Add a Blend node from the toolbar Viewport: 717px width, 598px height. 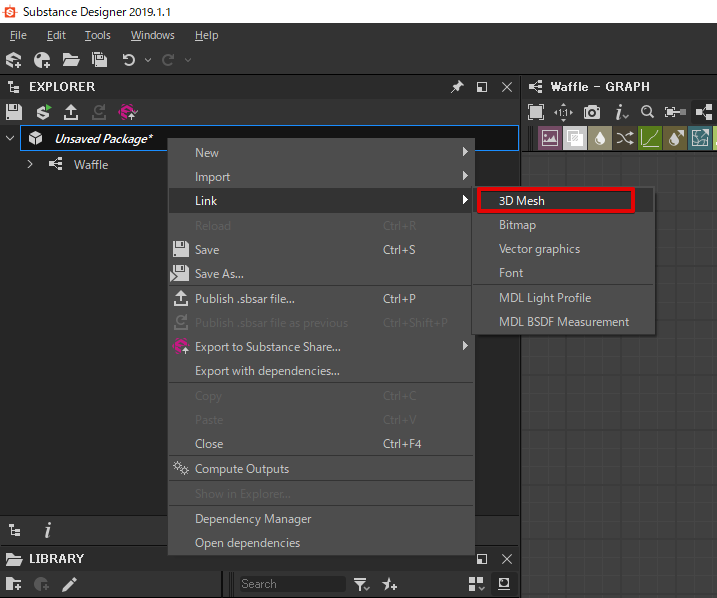point(575,138)
